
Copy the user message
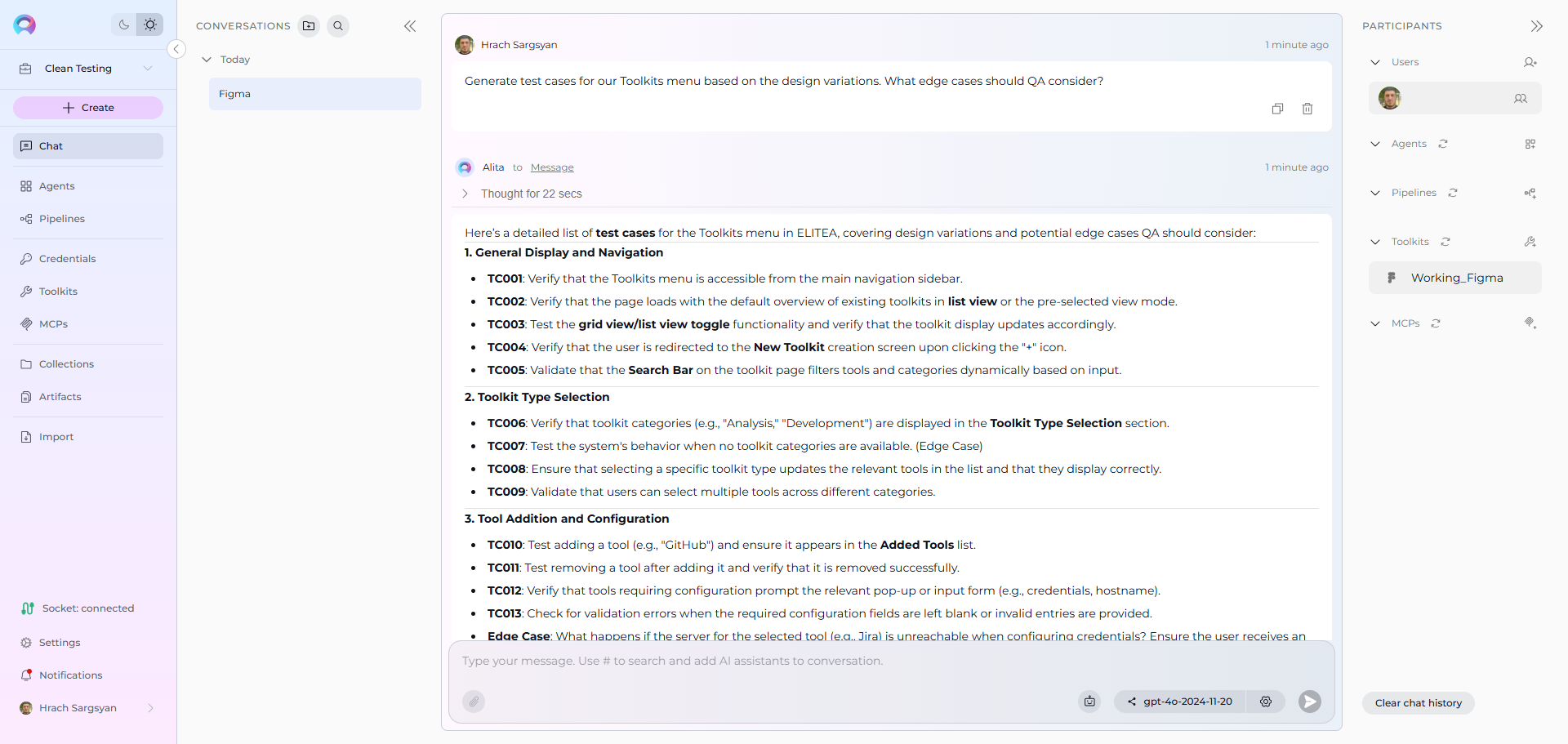[x=1278, y=109]
